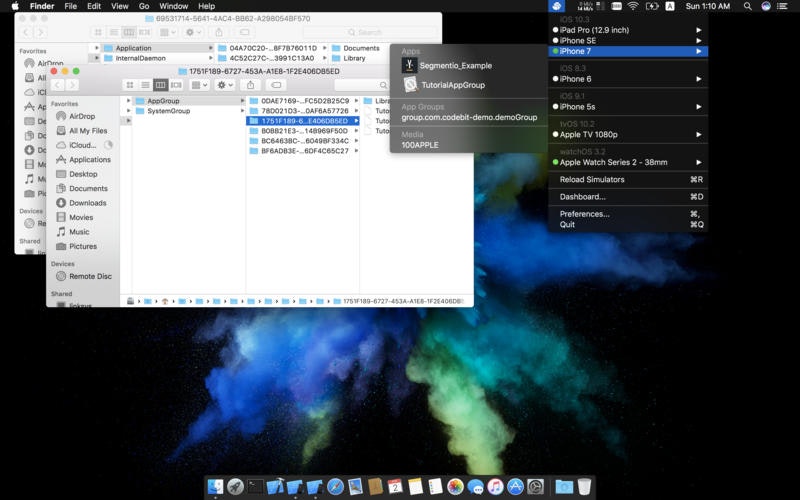Open Photos from the Dock
Viewport: 800px width, 500px height.
point(455,487)
